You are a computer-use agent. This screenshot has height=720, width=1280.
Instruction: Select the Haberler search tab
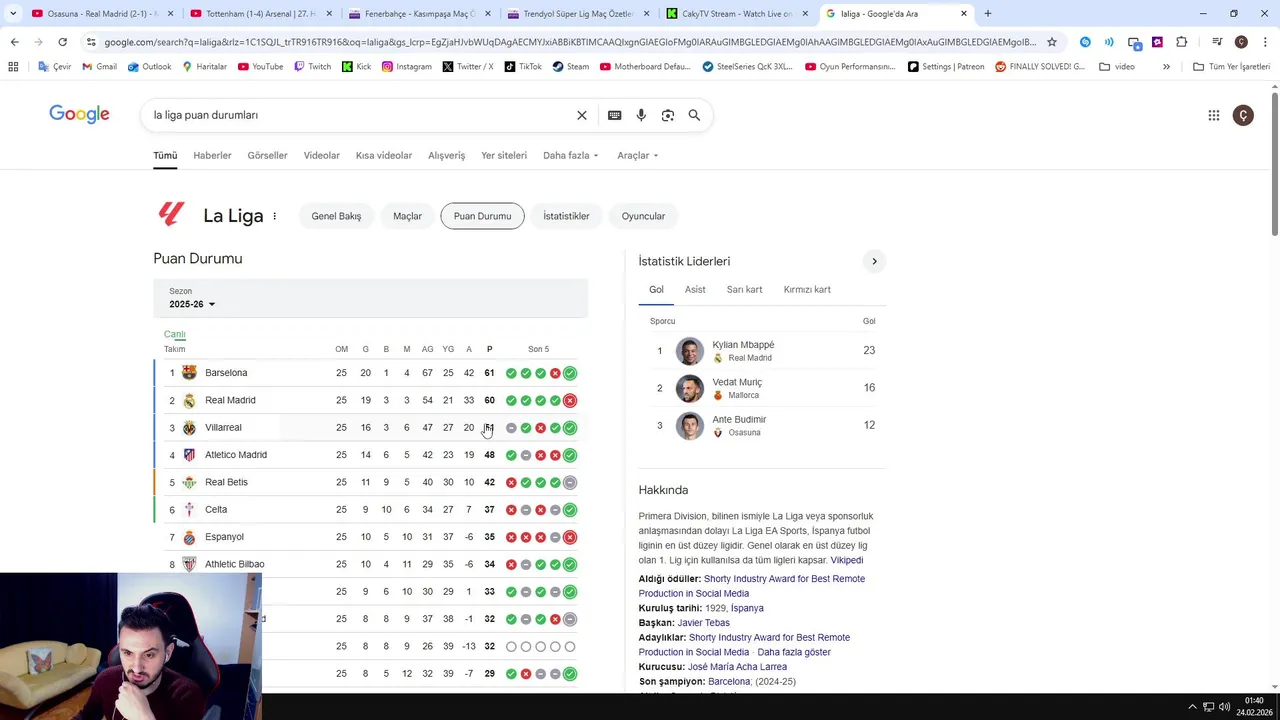(x=212, y=155)
